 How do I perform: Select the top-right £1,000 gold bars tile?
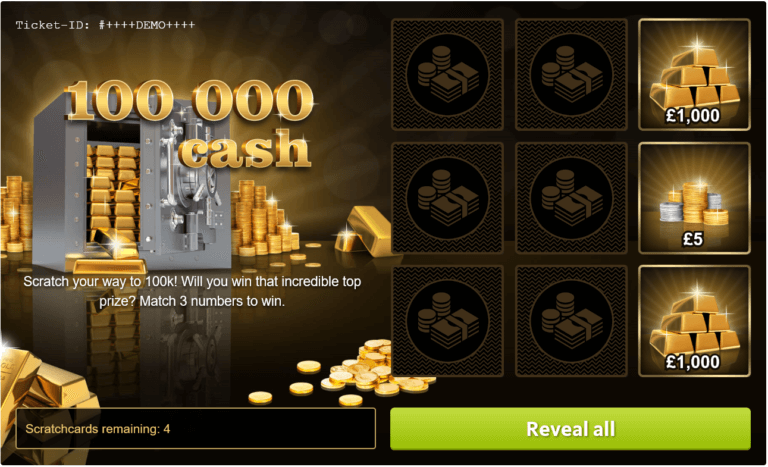pos(695,74)
